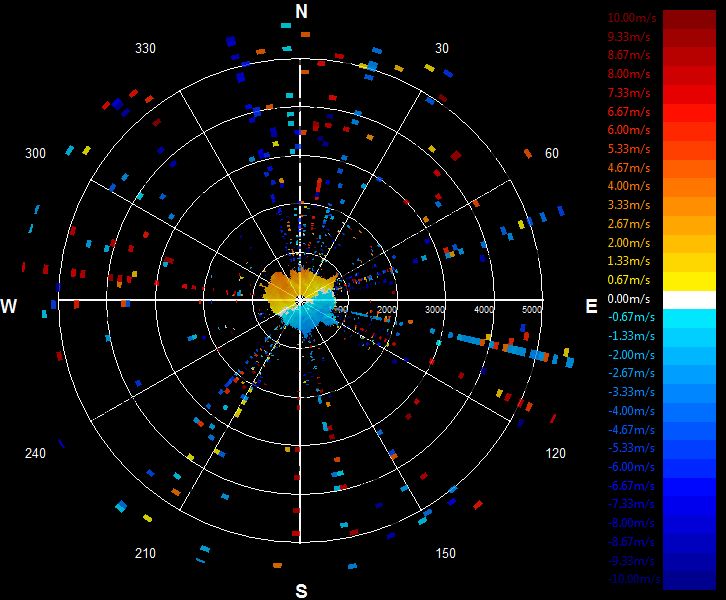This screenshot has height=600, width=726.
Task: Select the 30 degree bearing label
Action: pos(442,48)
